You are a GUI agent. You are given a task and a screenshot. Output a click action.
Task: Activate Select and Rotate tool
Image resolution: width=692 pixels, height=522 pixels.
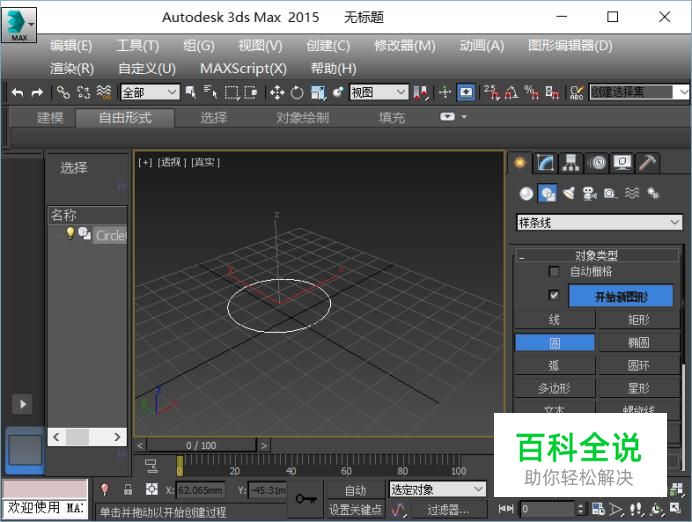point(297,93)
